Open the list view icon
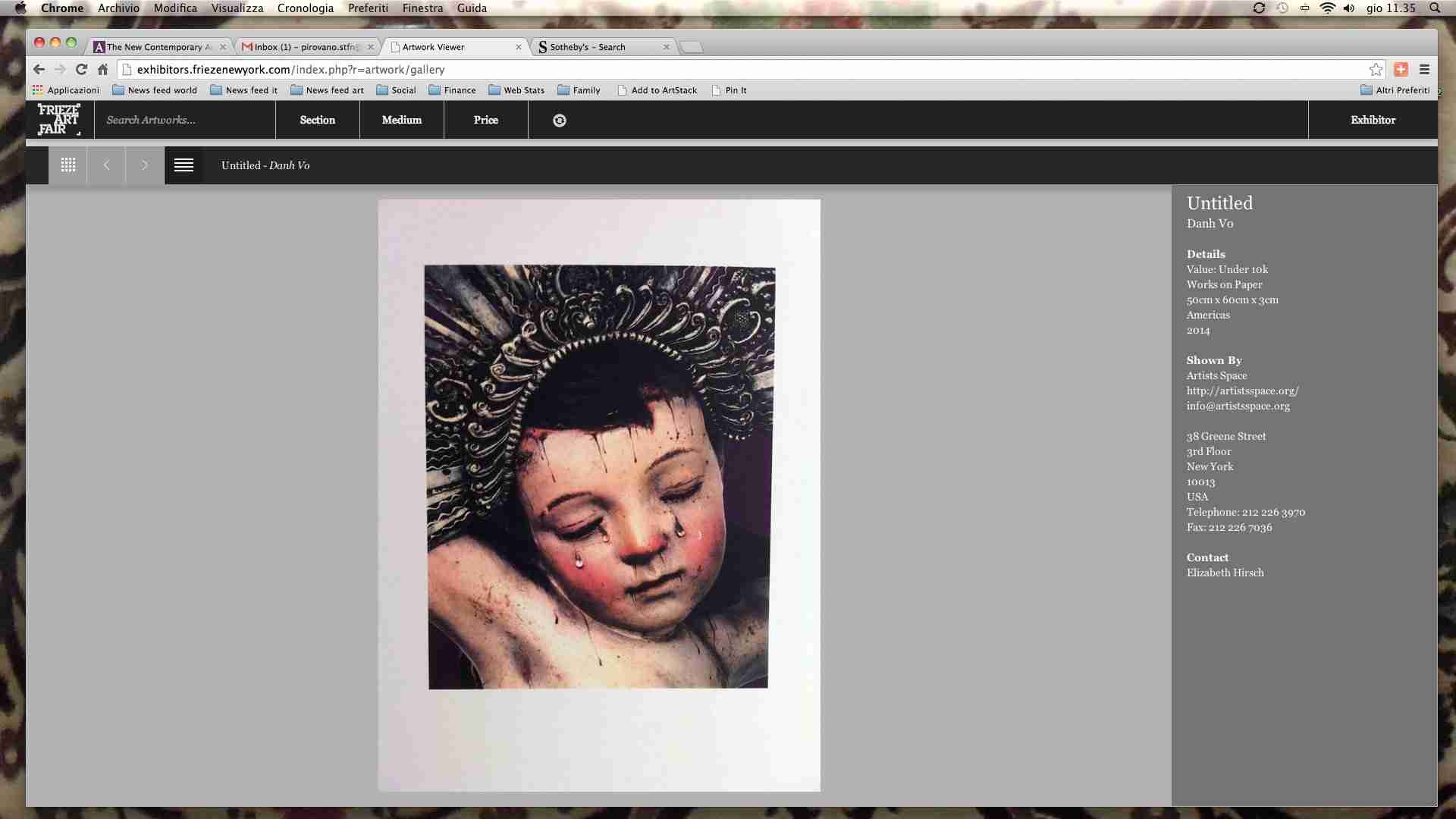Image resolution: width=1456 pixels, height=819 pixels. point(184,165)
